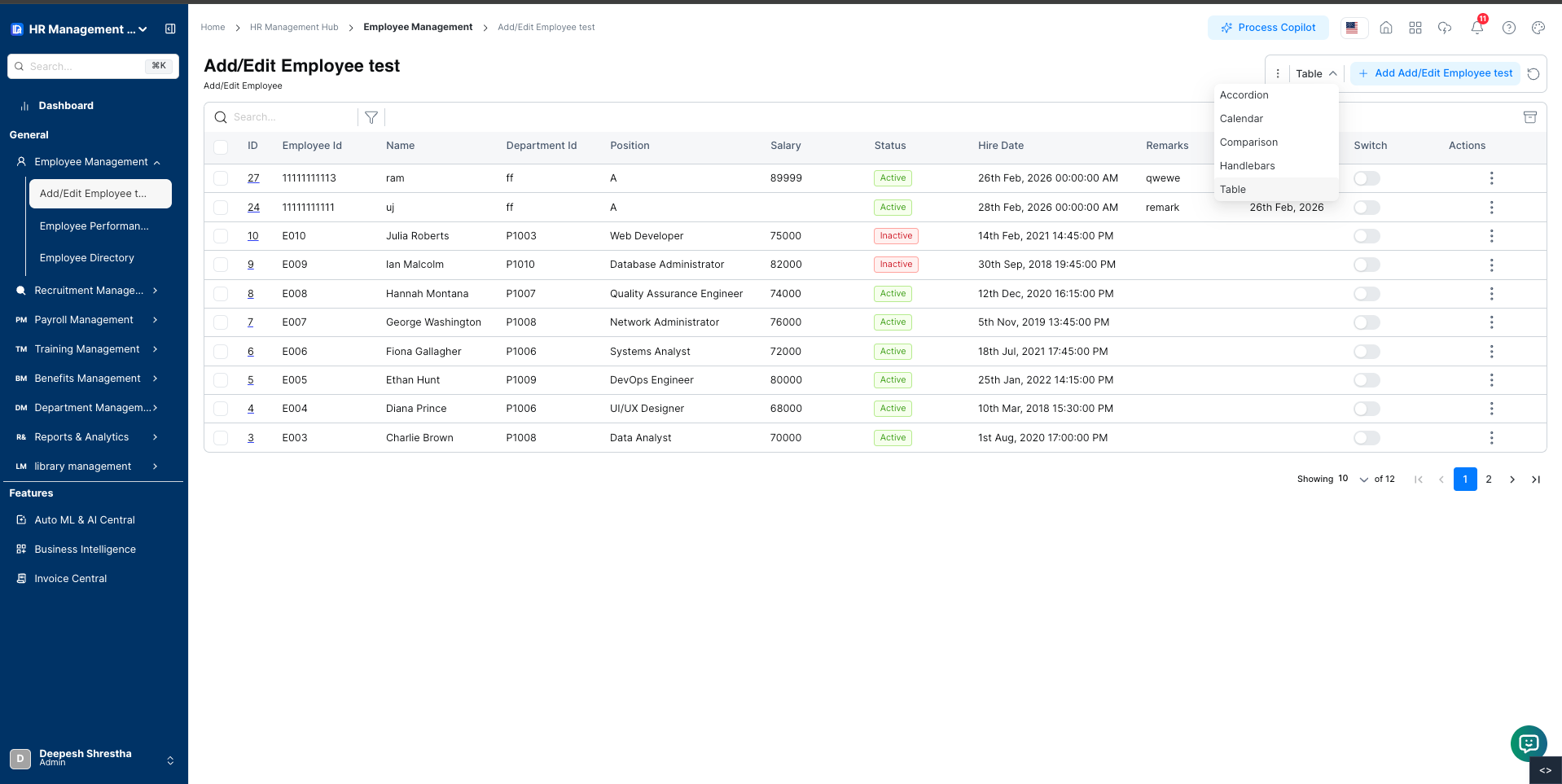Open notifications via the bell icon
1562x784 pixels.
(x=1476, y=28)
